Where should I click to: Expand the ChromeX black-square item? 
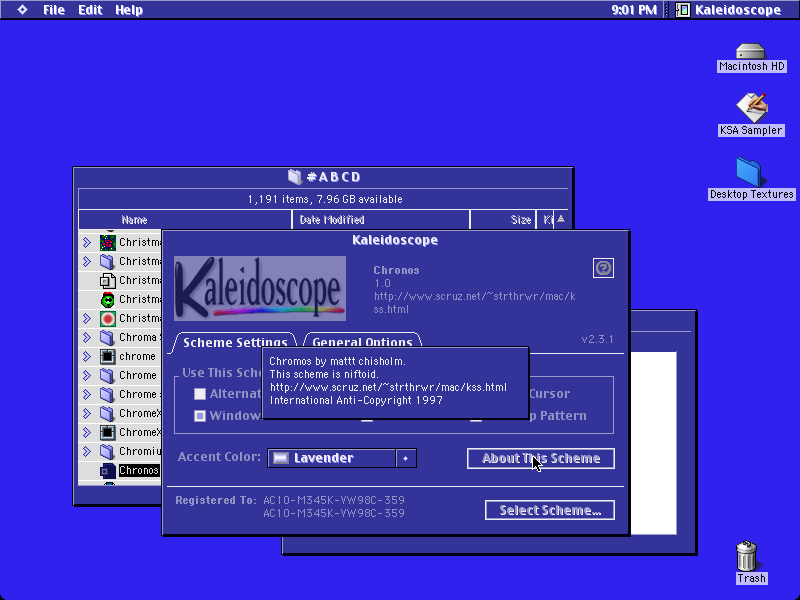tap(87, 433)
